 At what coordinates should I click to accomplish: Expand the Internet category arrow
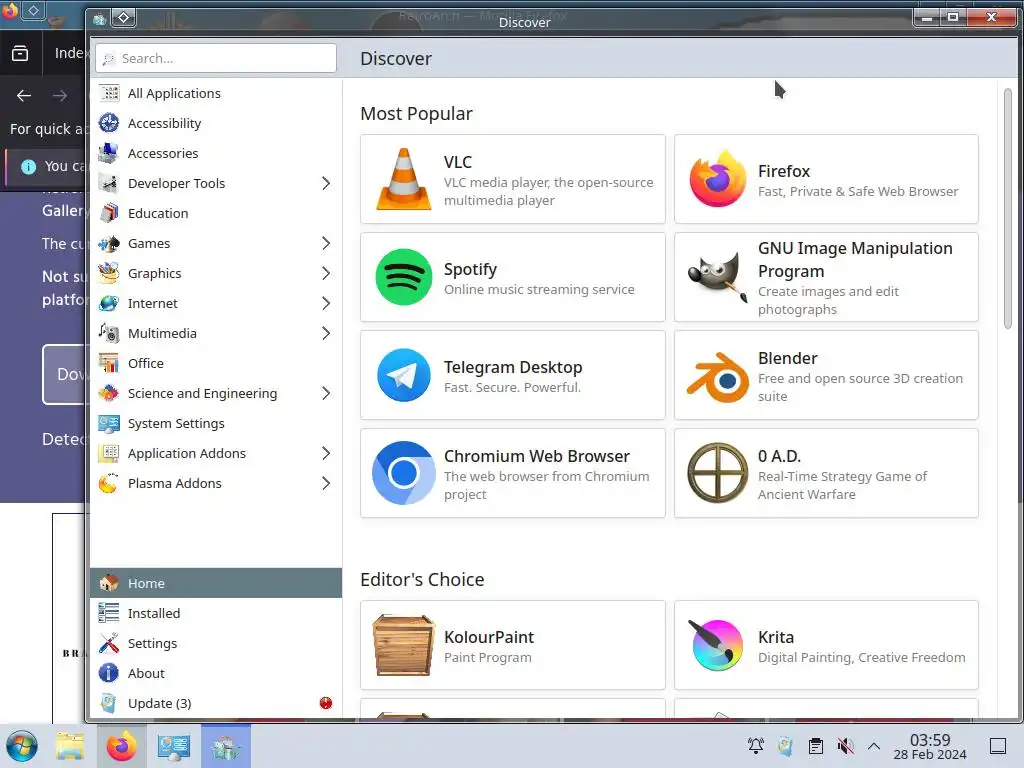[x=326, y=304]
